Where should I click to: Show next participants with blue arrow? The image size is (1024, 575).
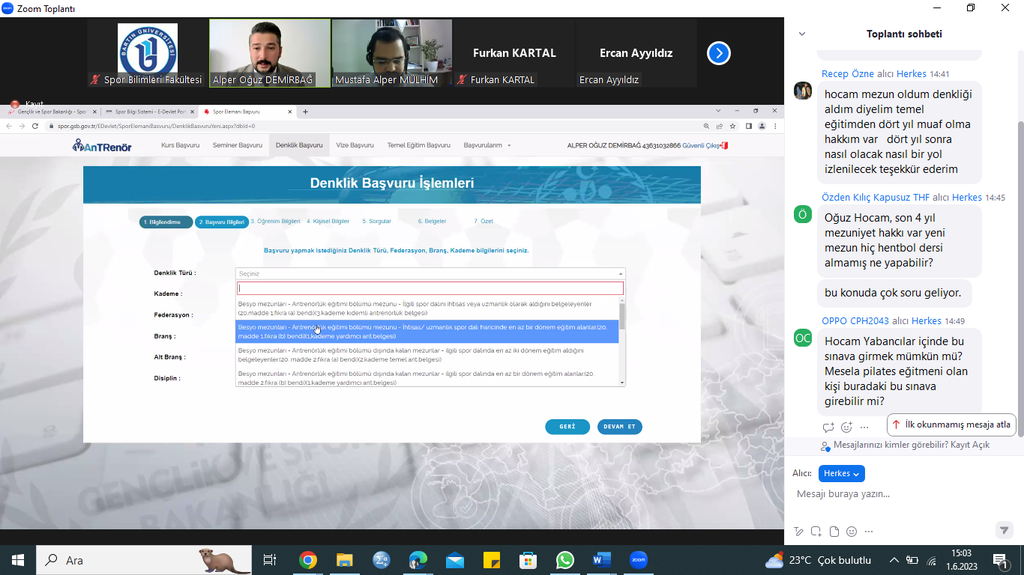tap(718, 53)
